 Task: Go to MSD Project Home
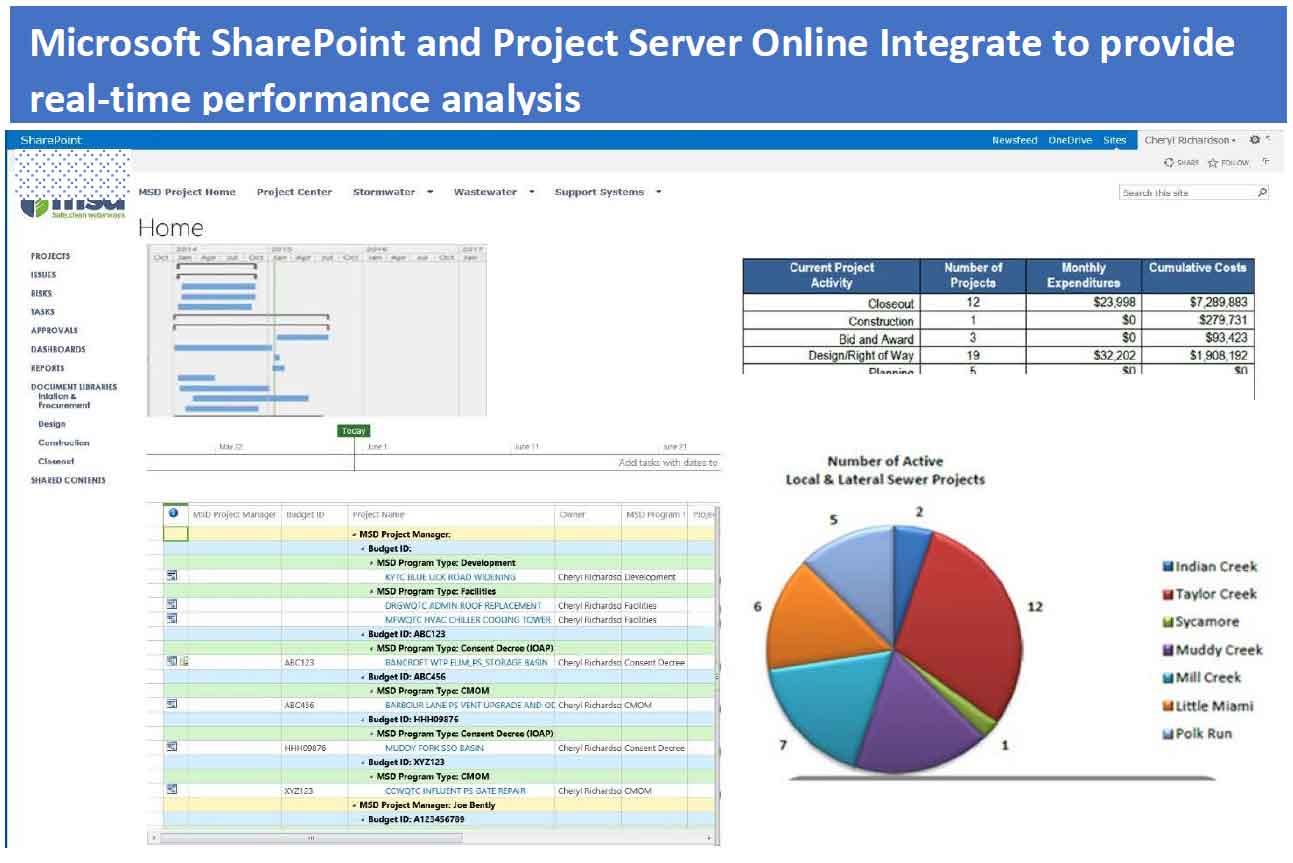(x=187, y=192)
